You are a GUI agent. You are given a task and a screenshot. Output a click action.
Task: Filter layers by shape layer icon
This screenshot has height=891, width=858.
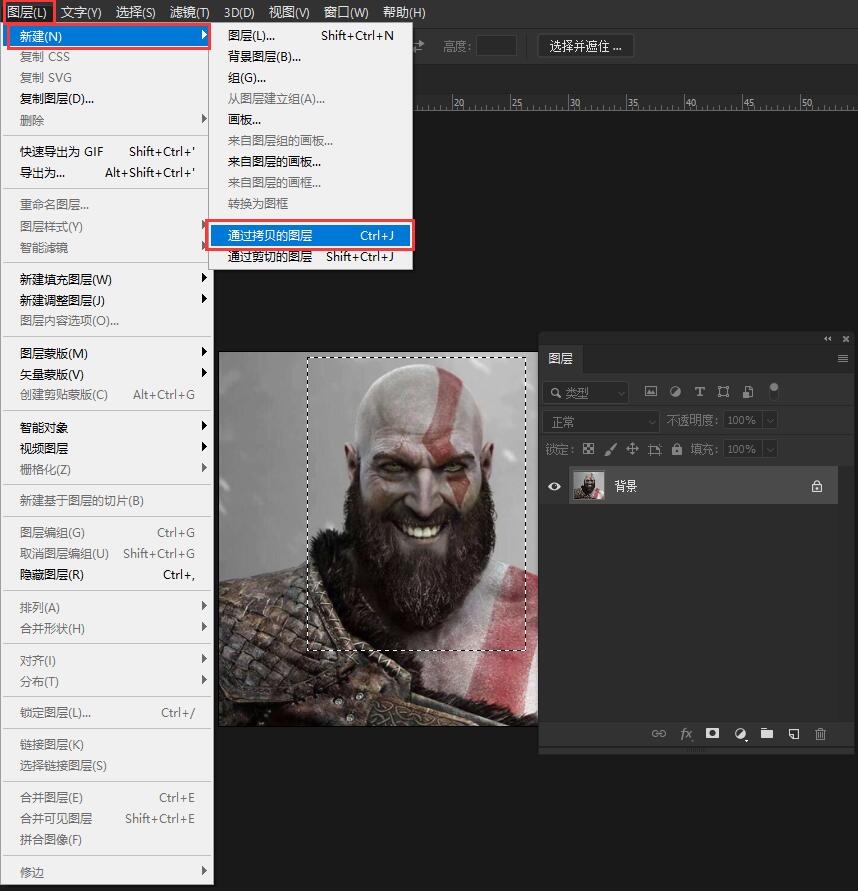(x=723, y=392)
